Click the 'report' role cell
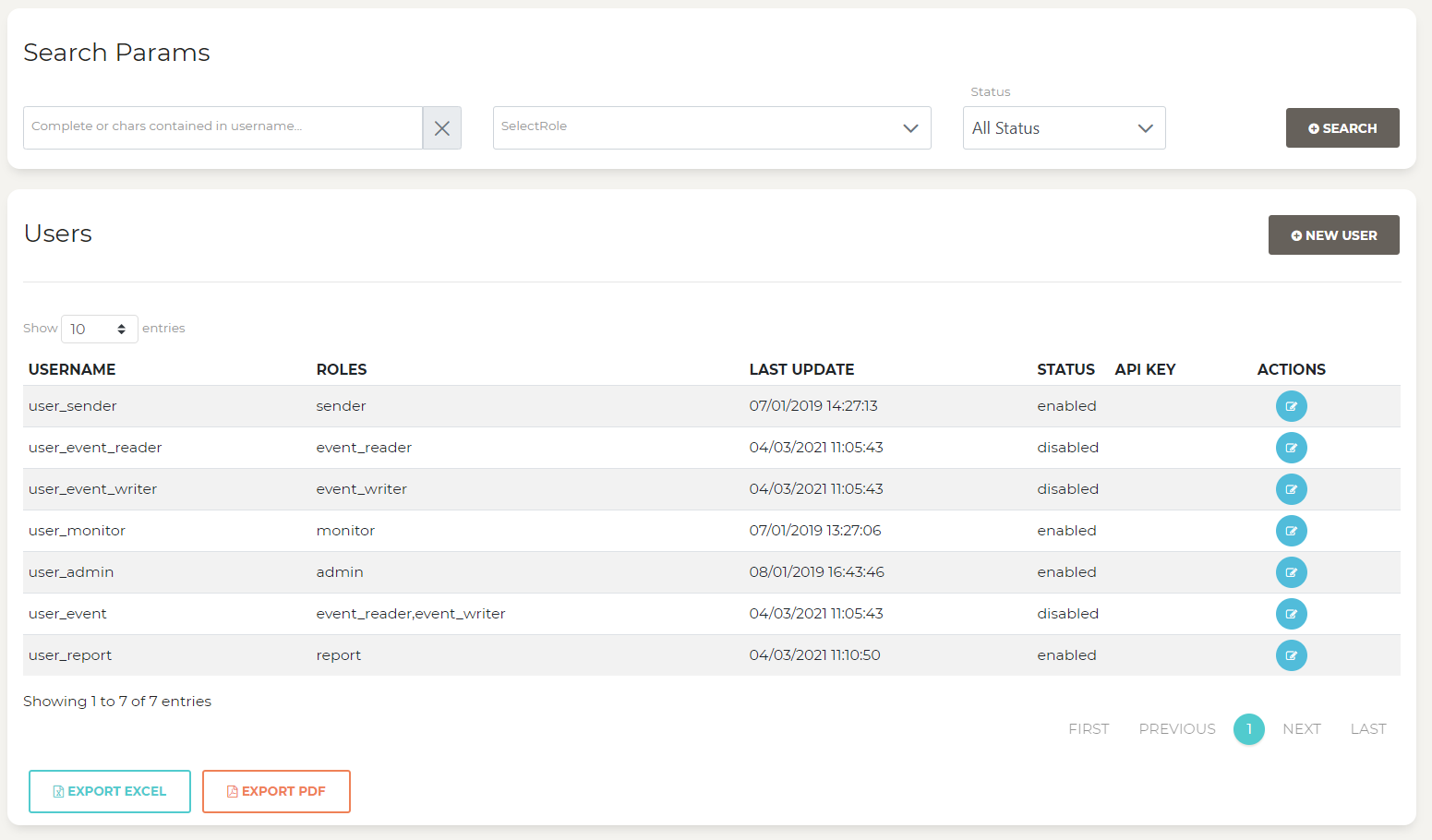This screenshot has width=1432, height=840. pos(339,655)
